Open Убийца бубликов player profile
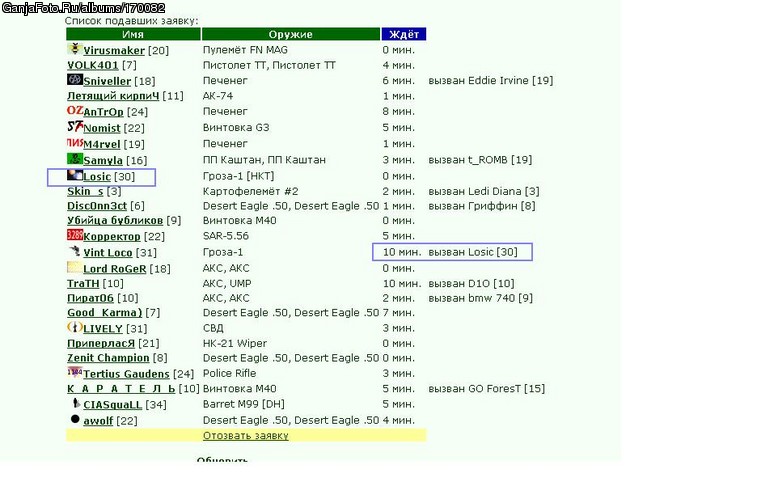 [115, 220]
